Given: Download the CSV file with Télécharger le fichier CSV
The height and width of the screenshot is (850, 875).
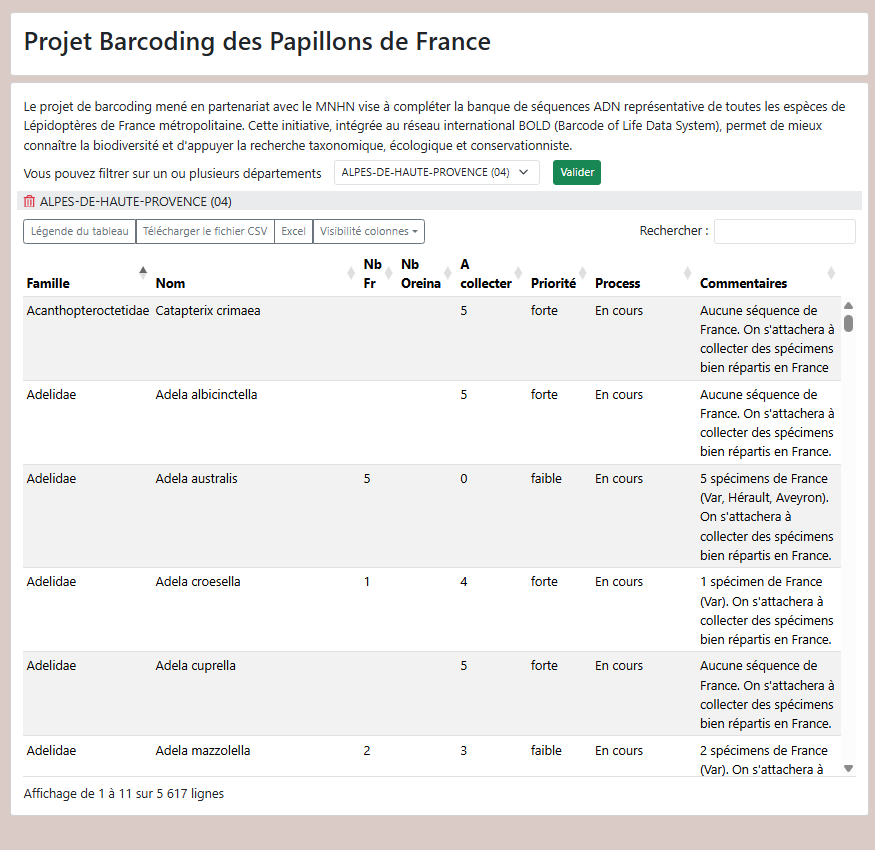Looking at the screenshot, I should [x=205, y=231].
